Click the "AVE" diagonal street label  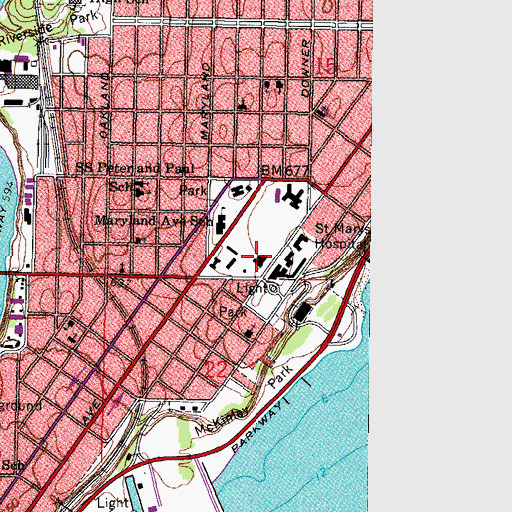tap(91, 412)
